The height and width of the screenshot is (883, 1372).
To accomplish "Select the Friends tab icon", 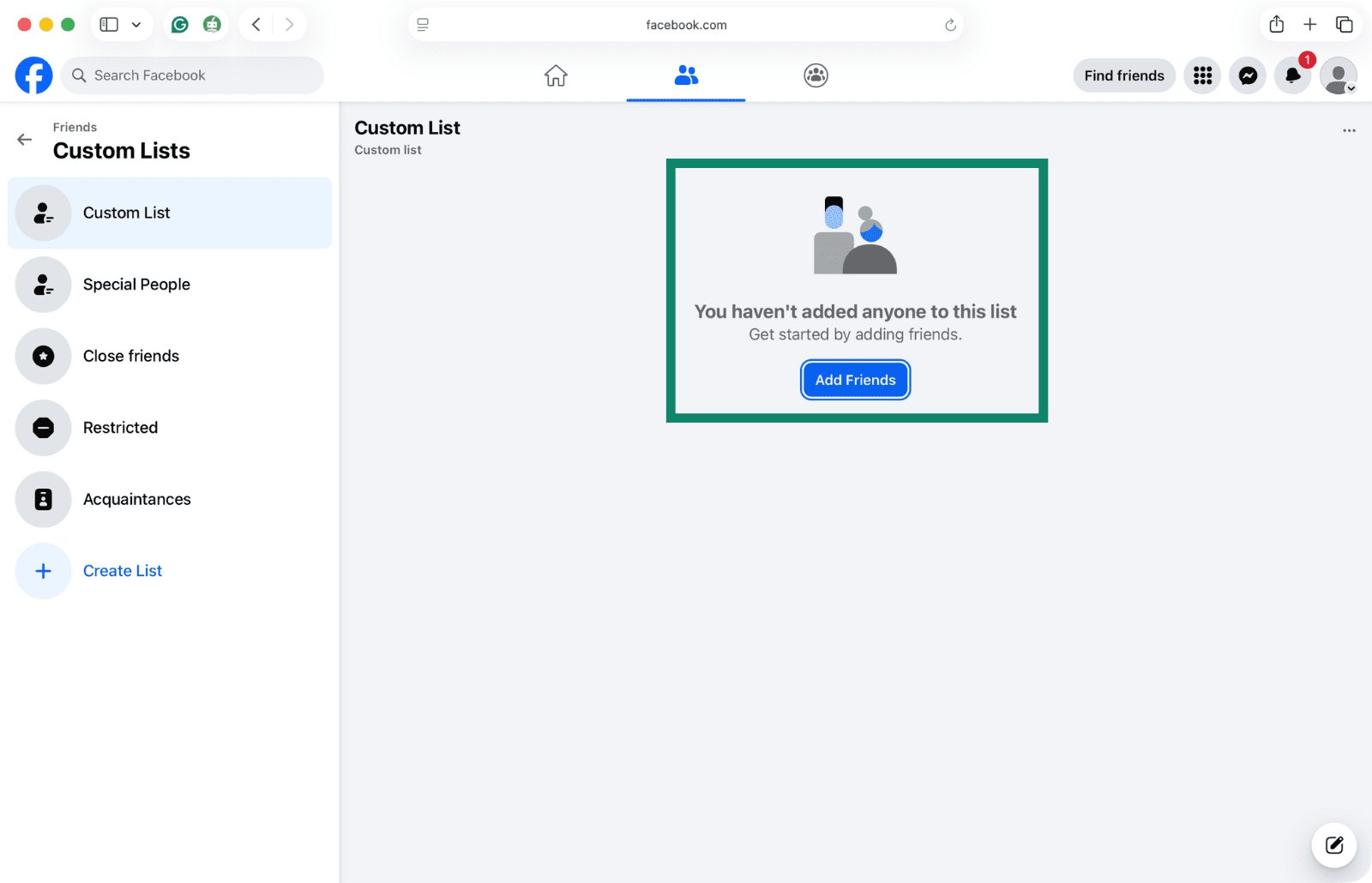I will pos(686,75).
